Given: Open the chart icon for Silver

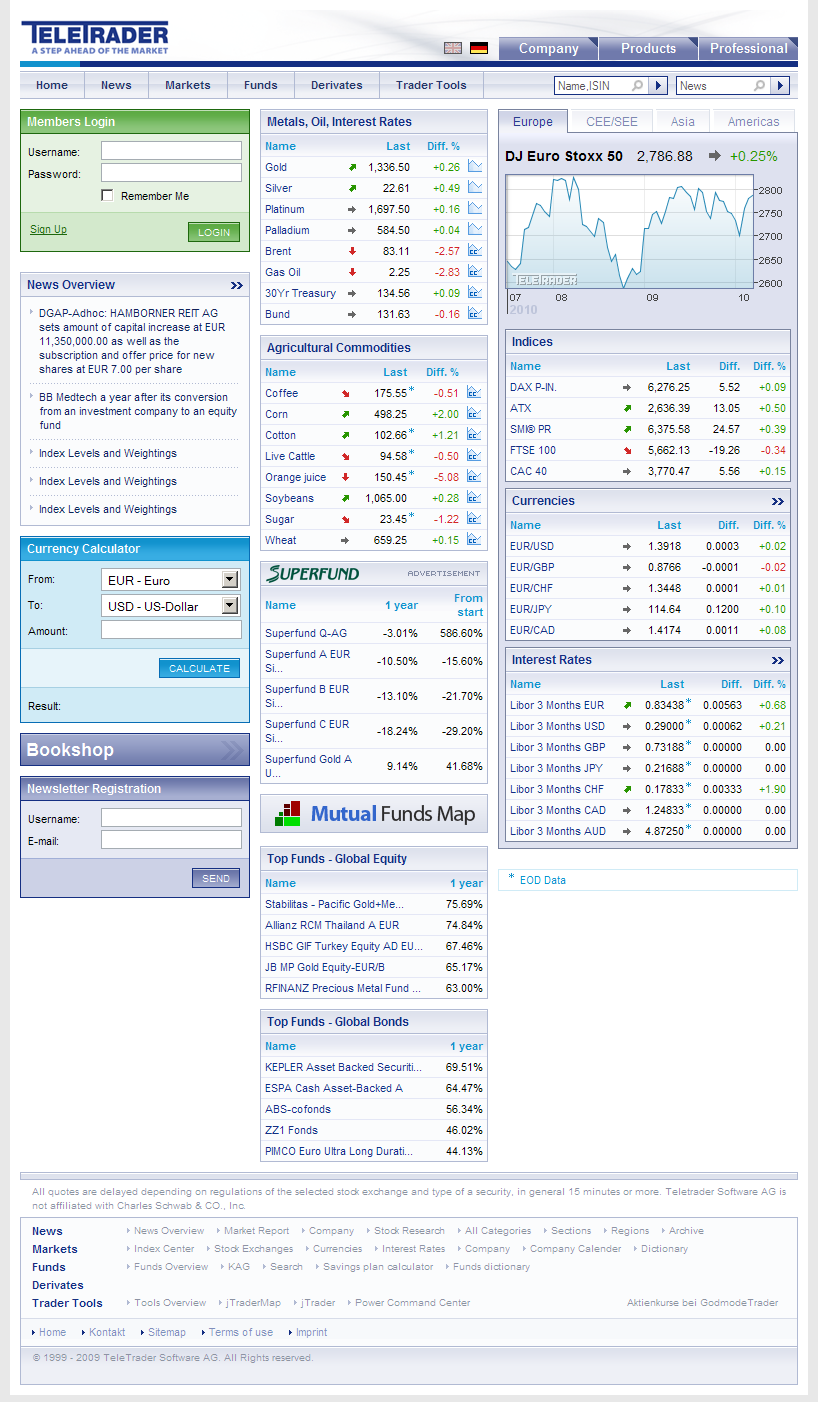Looking at the screenshot, I should pos(475,188).
